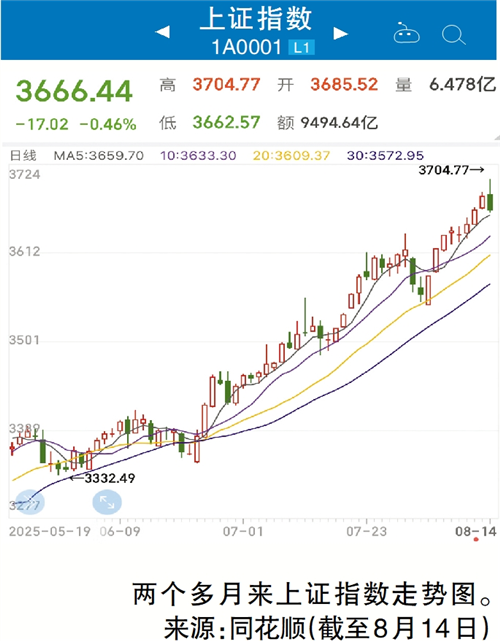Tap the MA5:3659.70 indicator
The image size is (500, 641).
click(99, 156)
